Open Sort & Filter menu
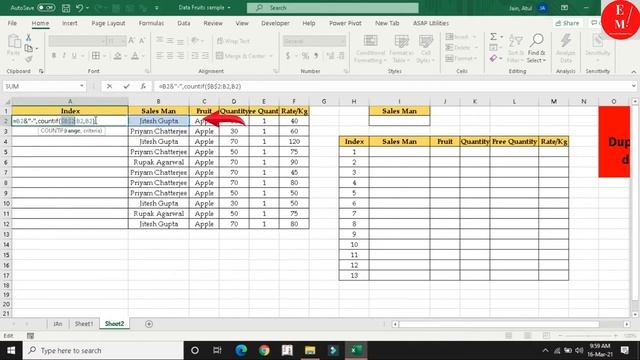The width and height of the screenshot is (640, 360). point(516,49)
